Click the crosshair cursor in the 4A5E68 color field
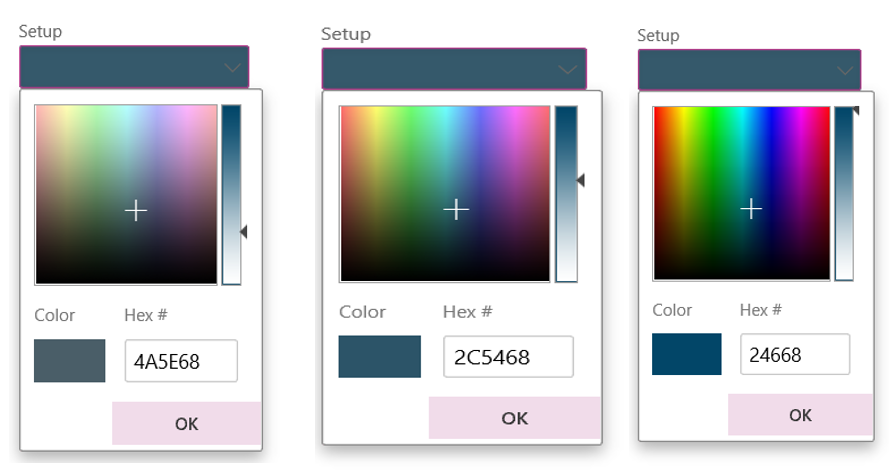The image size is (896, 472). click(136, 210)
